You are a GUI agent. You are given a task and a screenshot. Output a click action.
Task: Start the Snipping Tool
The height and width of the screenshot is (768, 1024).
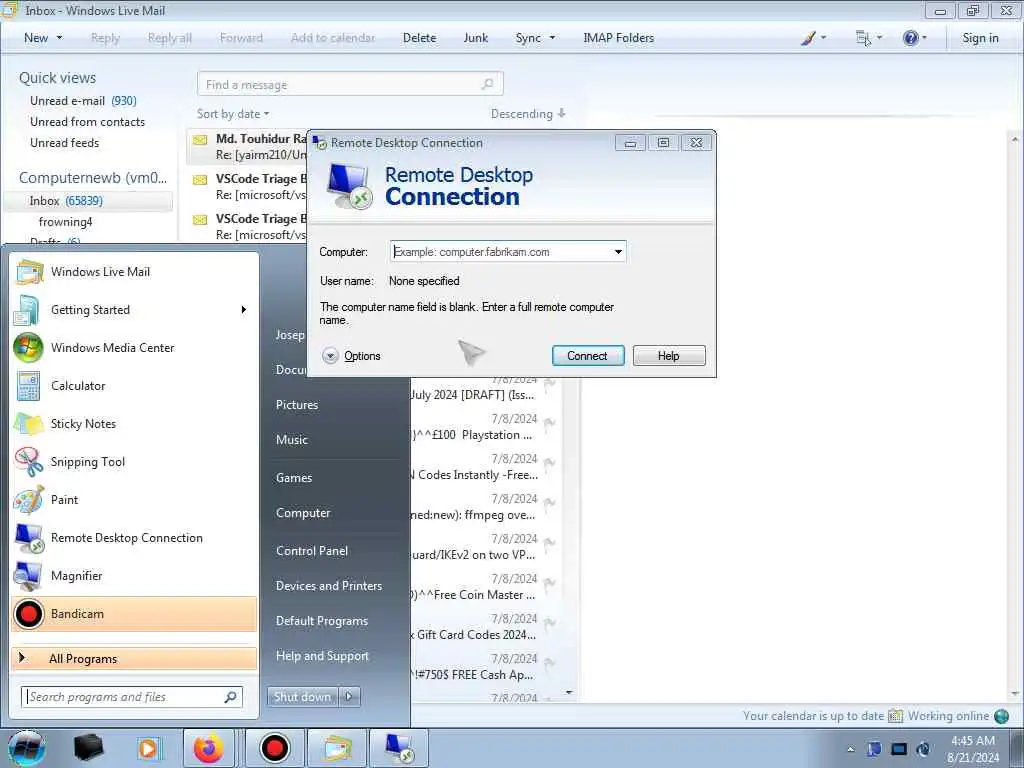point(134,461)
